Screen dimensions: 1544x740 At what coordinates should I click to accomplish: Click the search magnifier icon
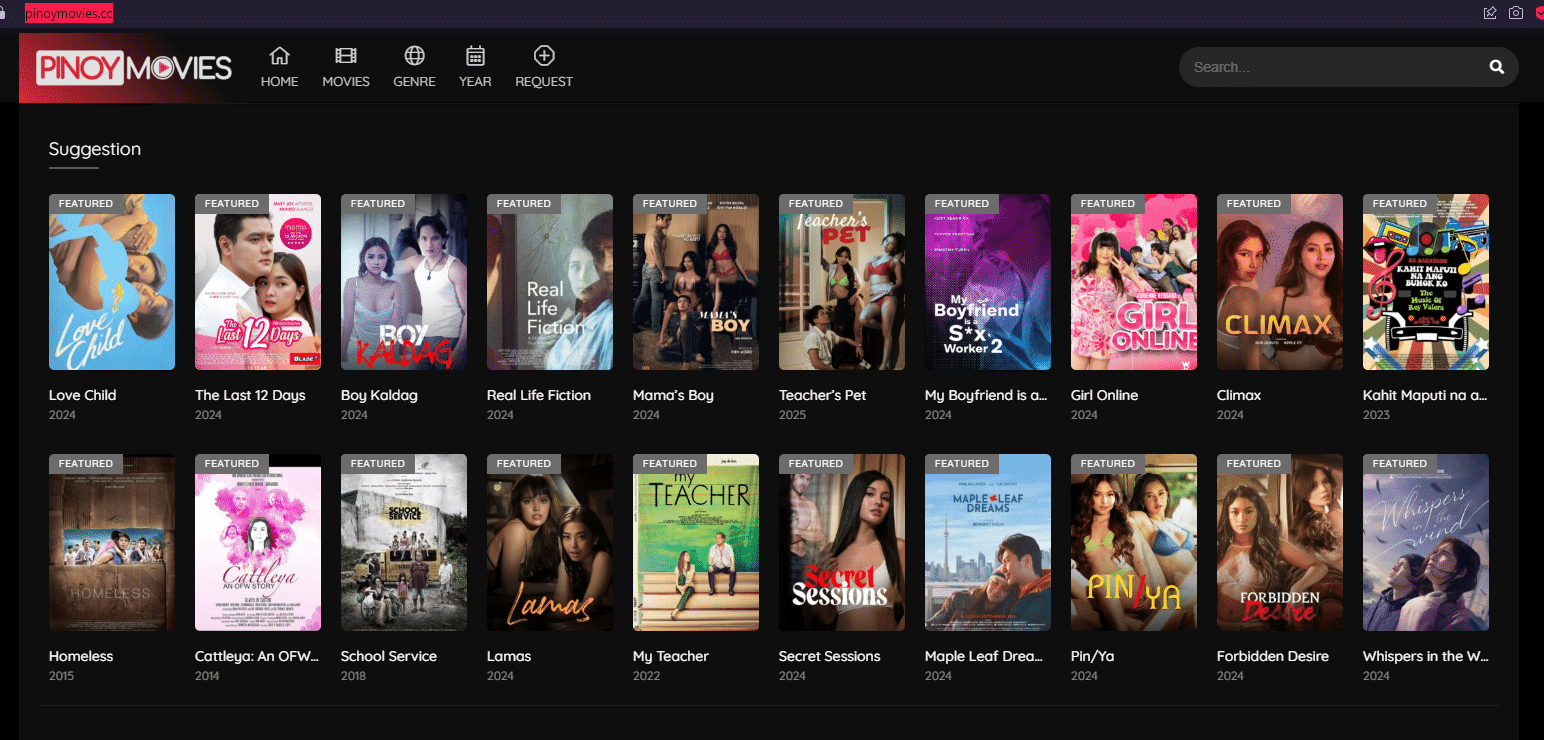[x=1497, y=67]
